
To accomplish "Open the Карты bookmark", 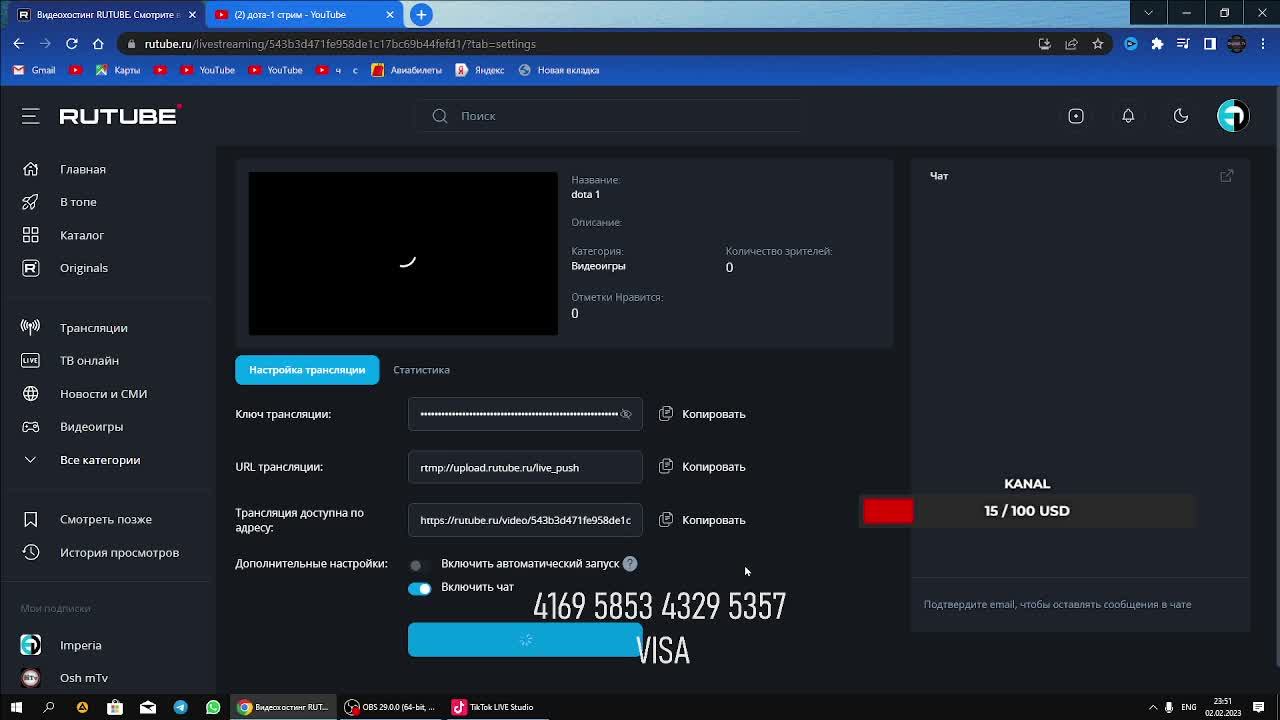I will [117, 70].
